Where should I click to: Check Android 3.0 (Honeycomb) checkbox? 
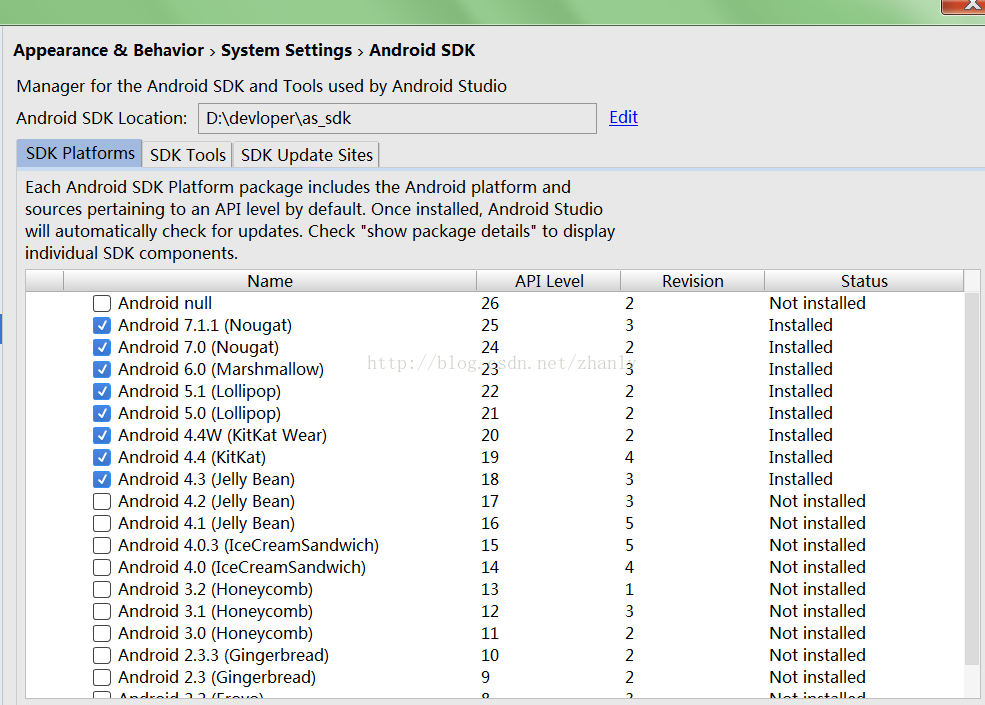[102, 633]
